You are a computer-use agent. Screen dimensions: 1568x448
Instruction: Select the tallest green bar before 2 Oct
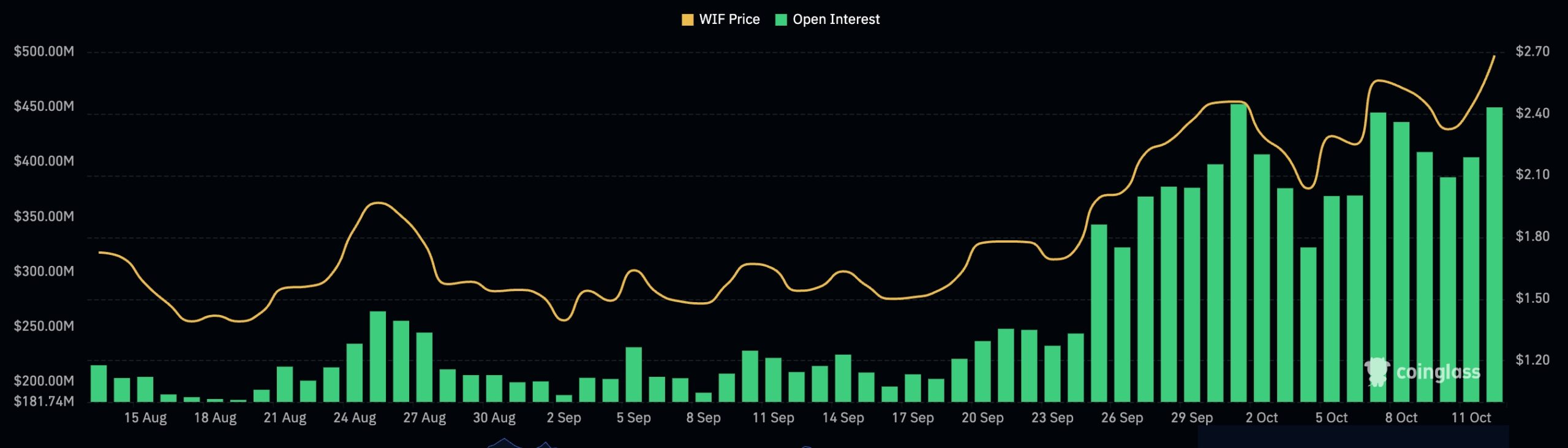(1238, 253)
